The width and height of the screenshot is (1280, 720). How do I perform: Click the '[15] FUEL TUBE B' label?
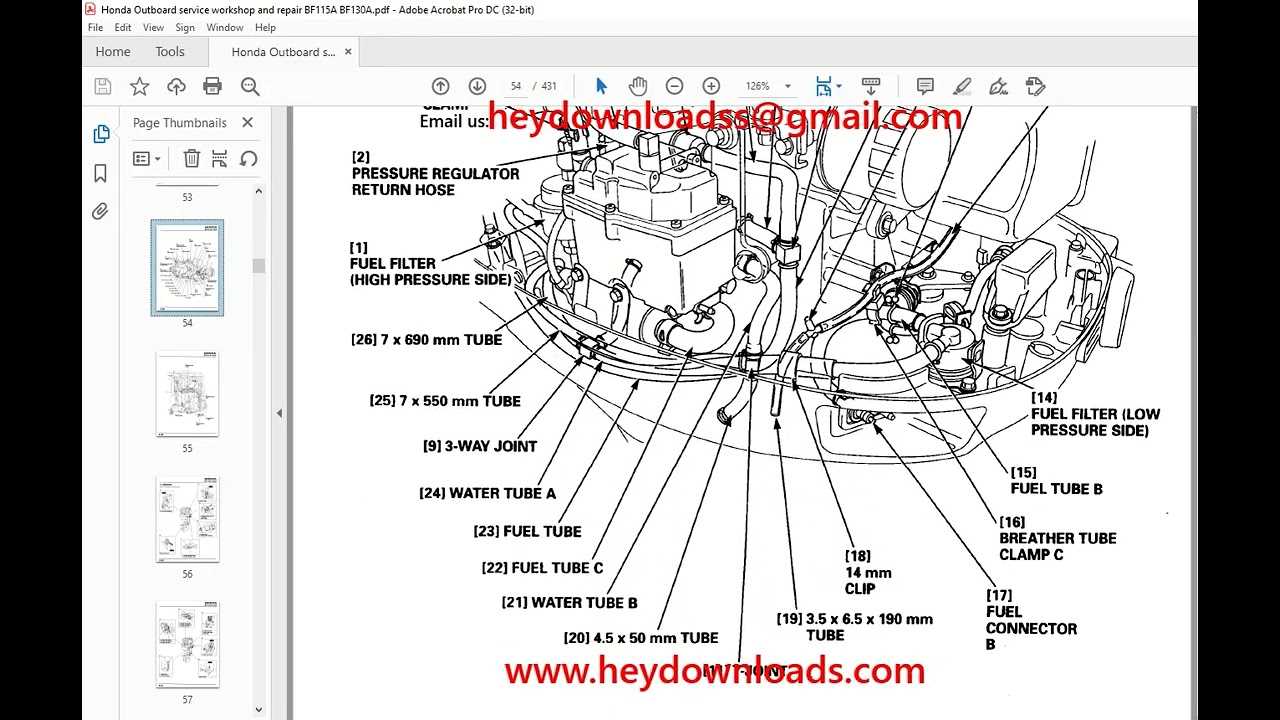click(1056, 480)
